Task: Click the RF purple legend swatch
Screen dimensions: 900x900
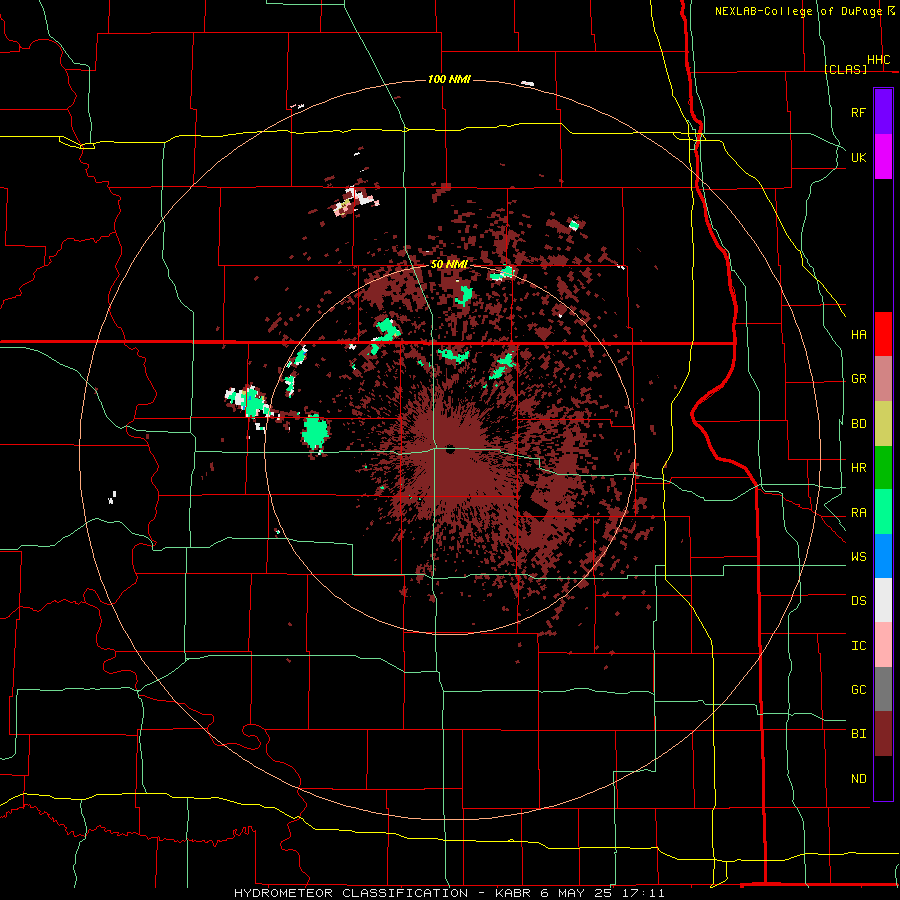Action: (x=883, y=112)
